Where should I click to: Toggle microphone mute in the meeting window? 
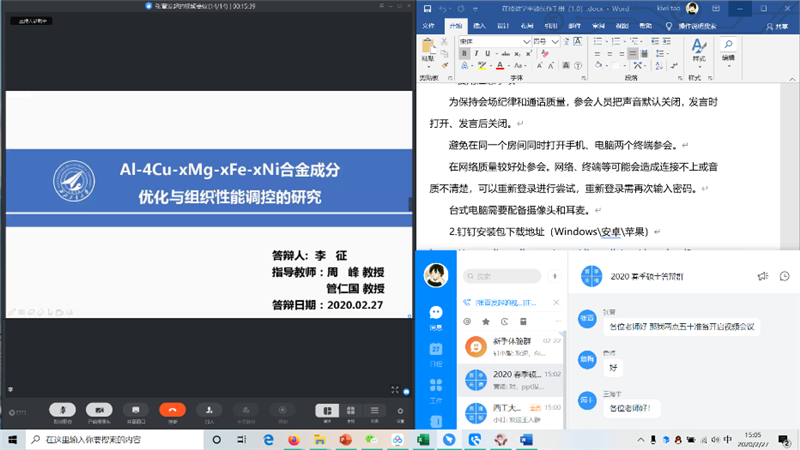coord(63,410)
